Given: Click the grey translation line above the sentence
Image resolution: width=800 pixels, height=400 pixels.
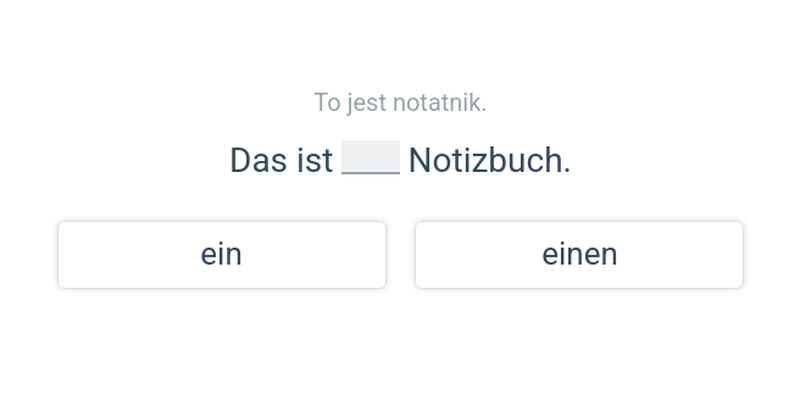Looking at the screenshot, I should click(400, 102).
